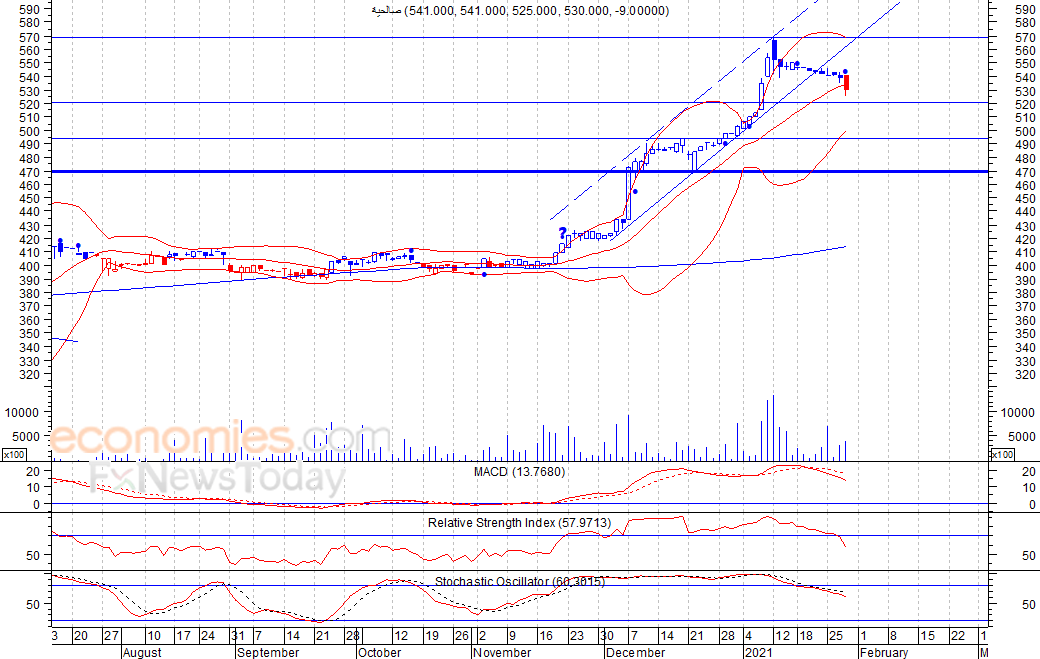Click the December month label on time axis
This screenshot has height=659, width=1040.
coord(635,652)
